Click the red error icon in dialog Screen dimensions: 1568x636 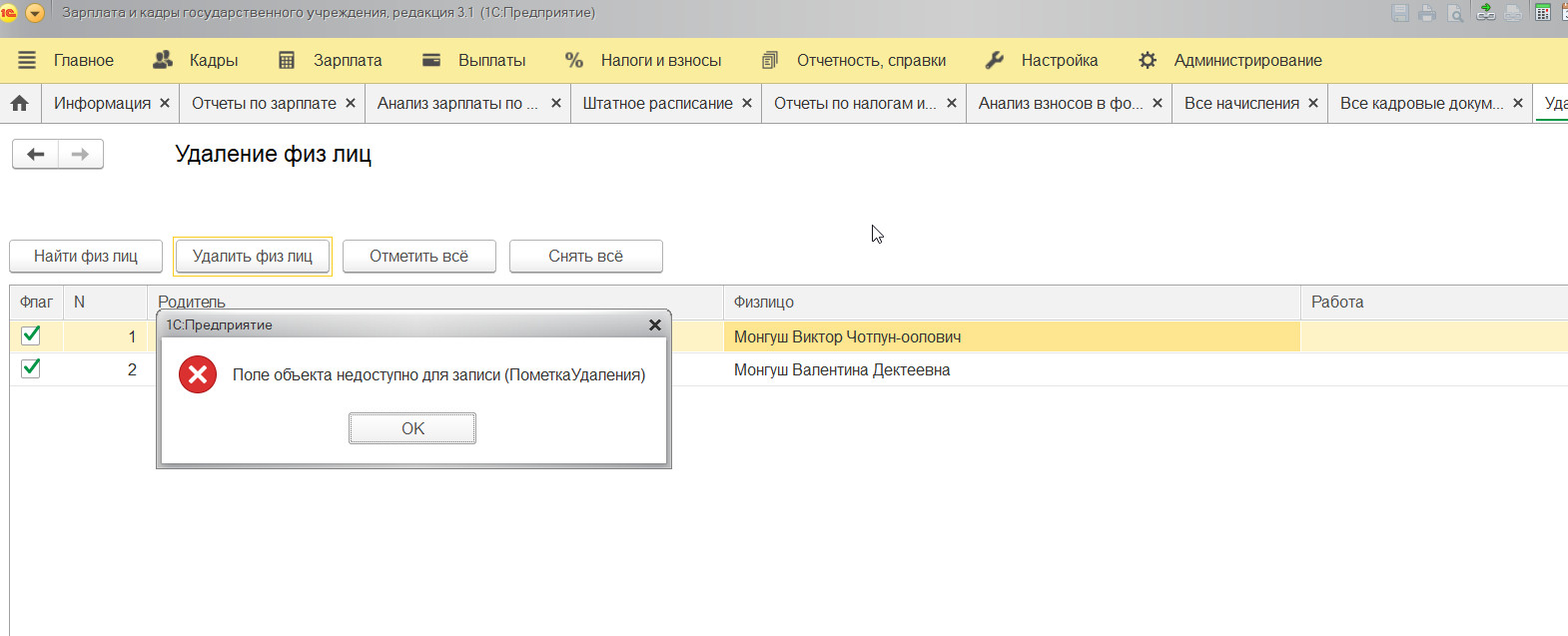198,374
